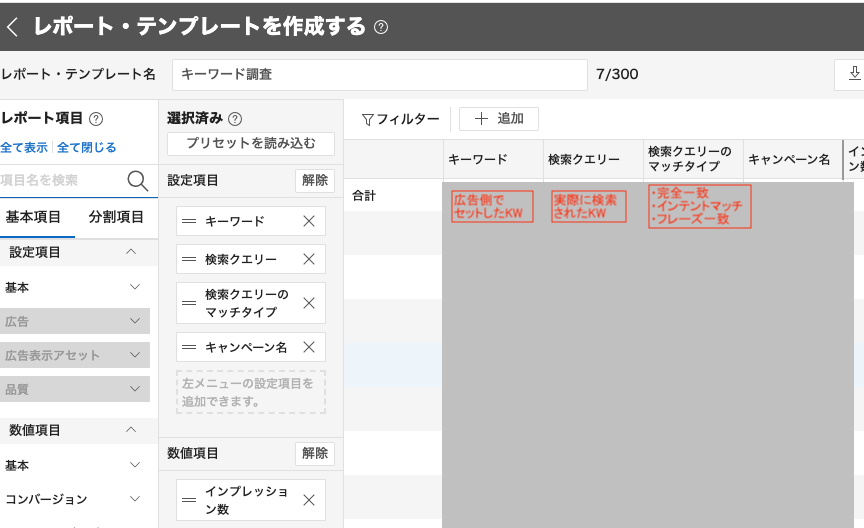Click プリセットを読み込む button
864x528 pixels.
pyautogui.click(x=251, y=144)
